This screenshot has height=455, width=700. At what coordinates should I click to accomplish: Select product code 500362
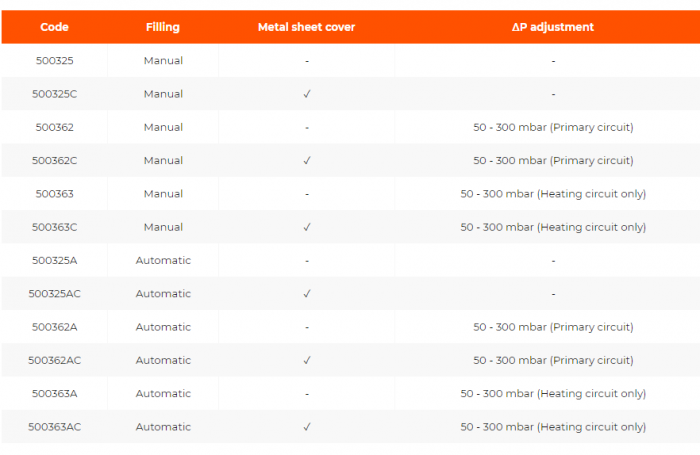(x=54, y=127)
